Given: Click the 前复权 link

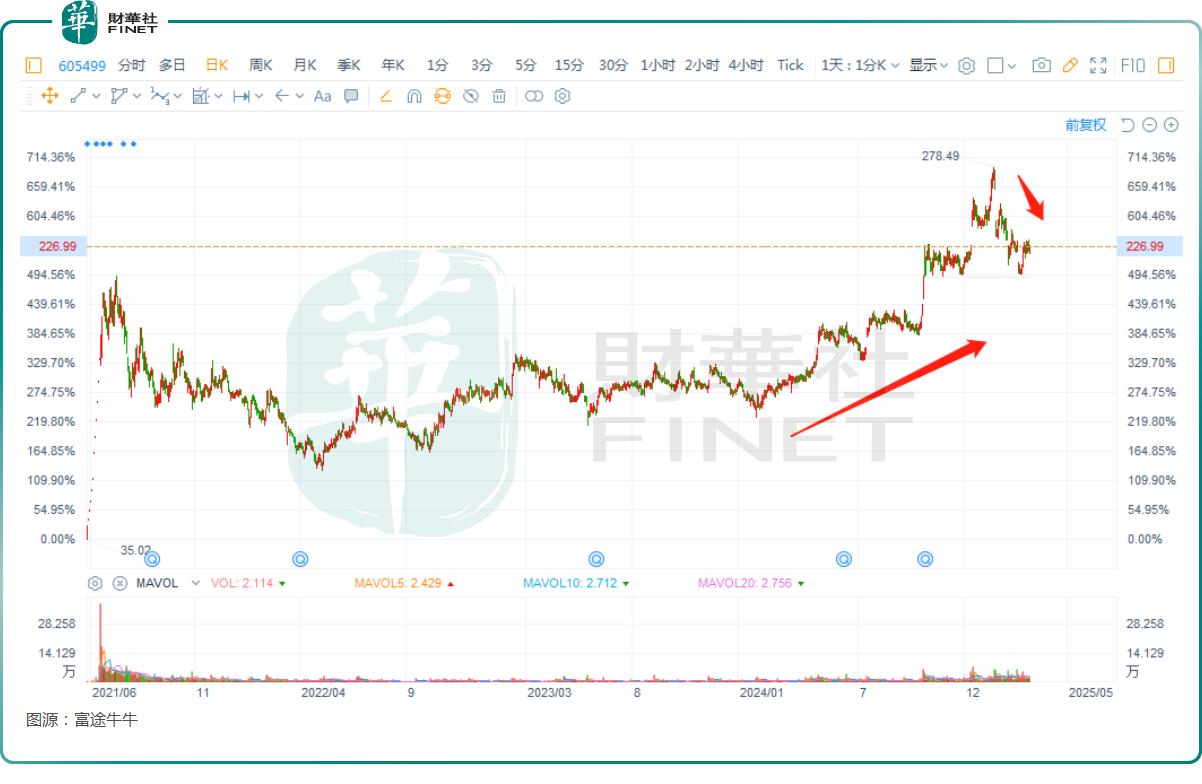Looking at the screenshot, I should [x=1086, y=125].
